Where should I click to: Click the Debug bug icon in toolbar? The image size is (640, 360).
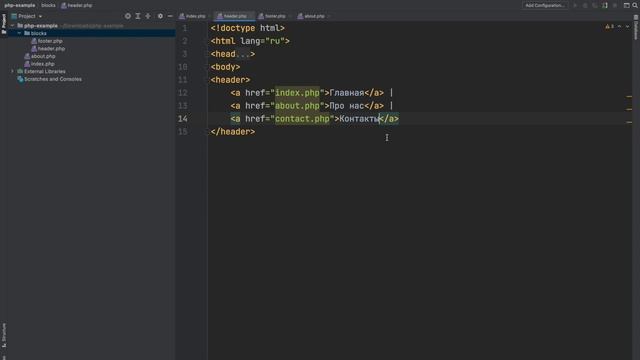[585, 5]
